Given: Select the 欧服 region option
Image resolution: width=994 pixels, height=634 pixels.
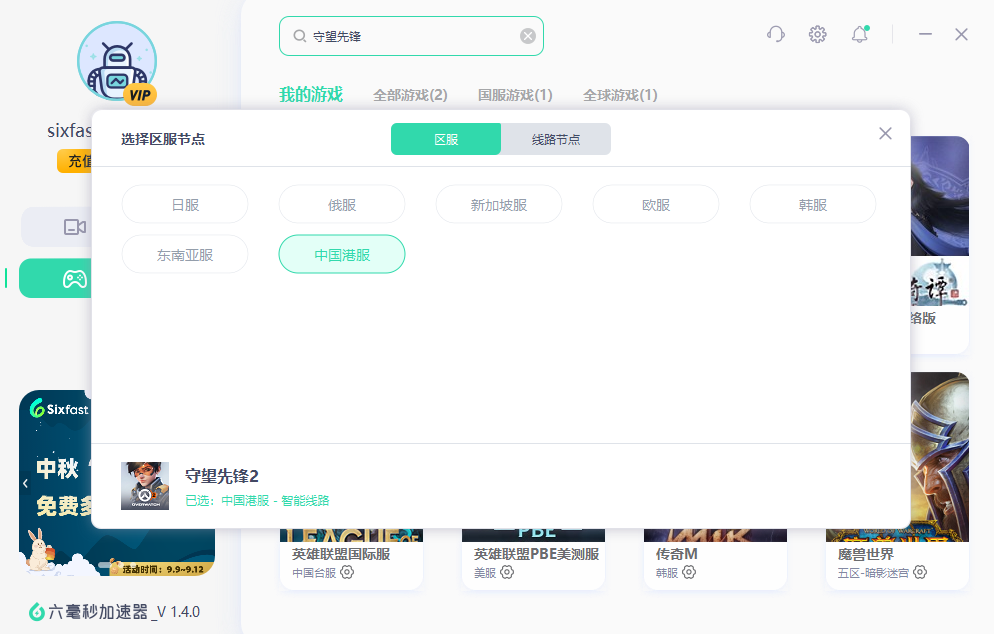Looking at the screenshot, I should (x=655, y=205).
